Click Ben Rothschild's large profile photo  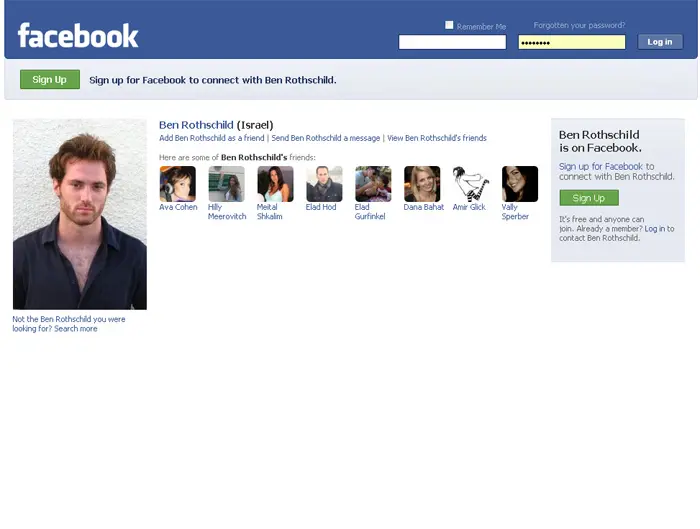click(80, 214)
